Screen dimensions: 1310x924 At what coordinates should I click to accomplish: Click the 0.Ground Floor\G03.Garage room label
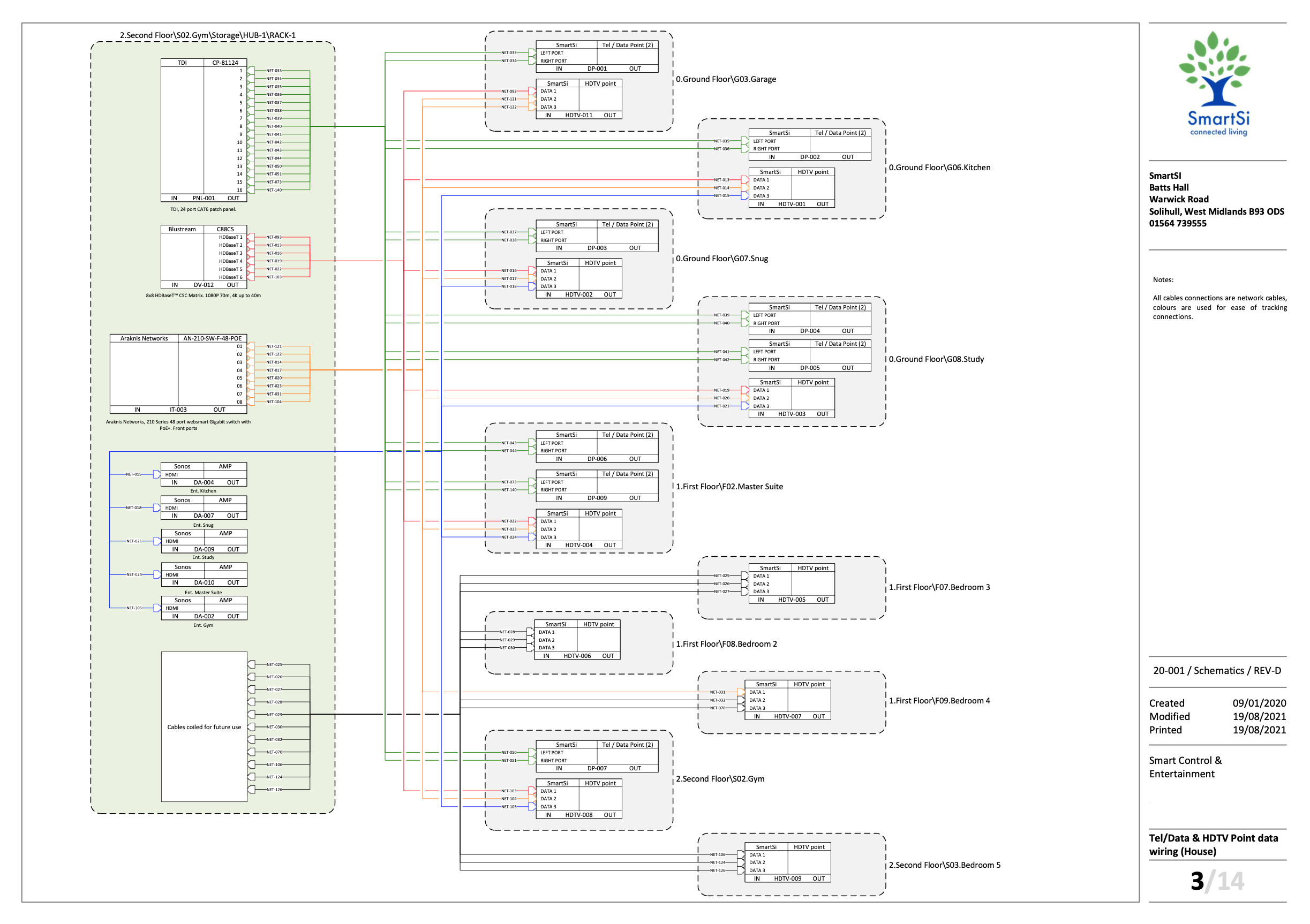coord(726,79)
